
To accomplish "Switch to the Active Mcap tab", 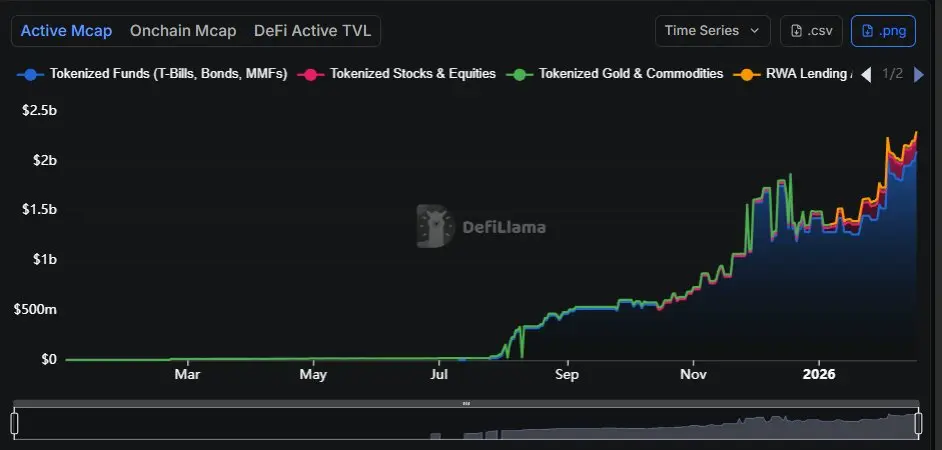I will [66, 31].
